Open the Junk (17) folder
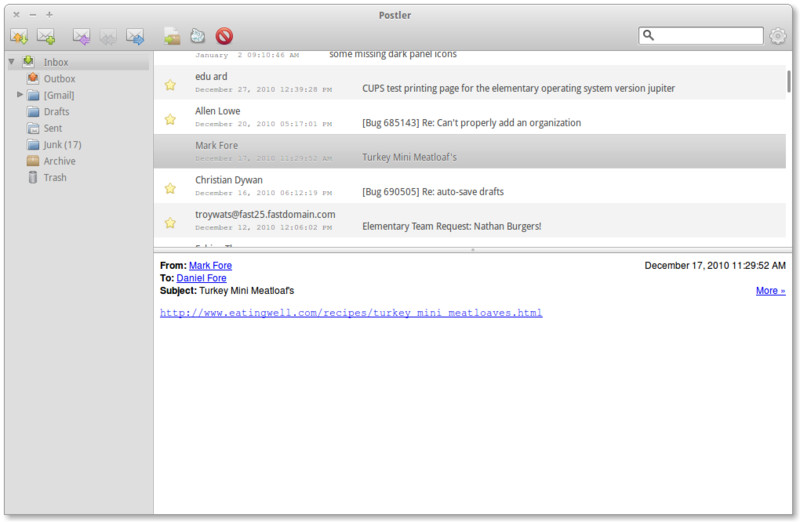The image size is (800, 522). pos(62,144)
